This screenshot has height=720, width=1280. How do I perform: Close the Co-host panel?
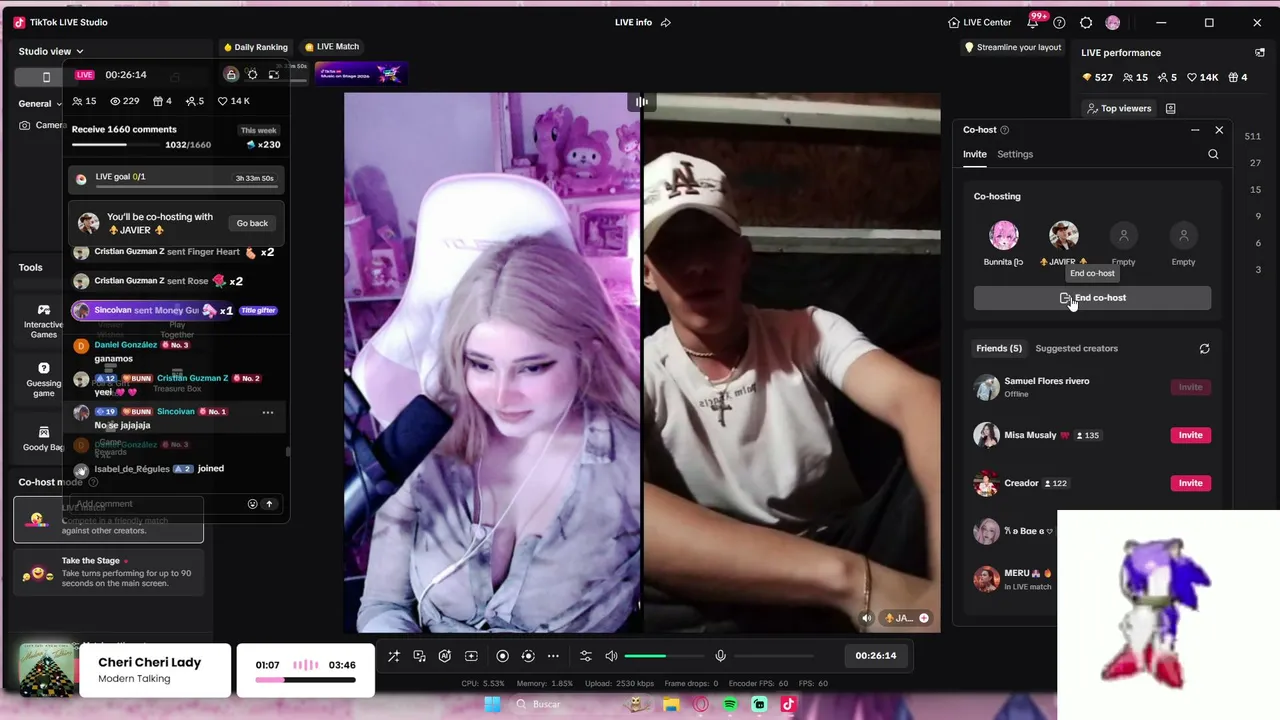1219,130
